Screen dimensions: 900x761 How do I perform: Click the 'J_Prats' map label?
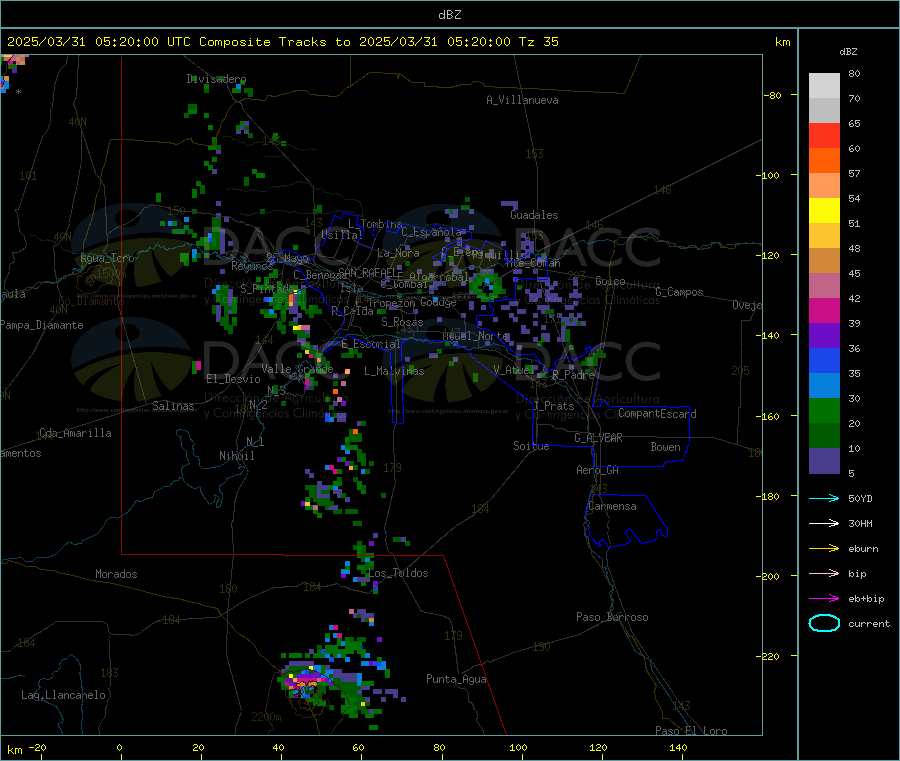click(x=553, y=405)
